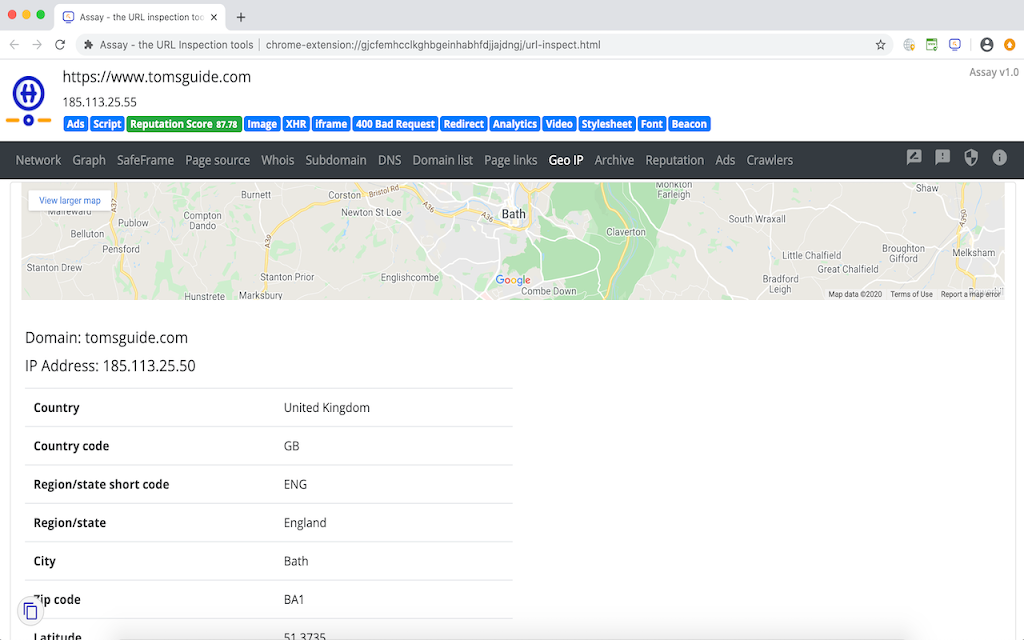
Task: Switch to the Crawlers tab
Action: [x=769, y=160]
